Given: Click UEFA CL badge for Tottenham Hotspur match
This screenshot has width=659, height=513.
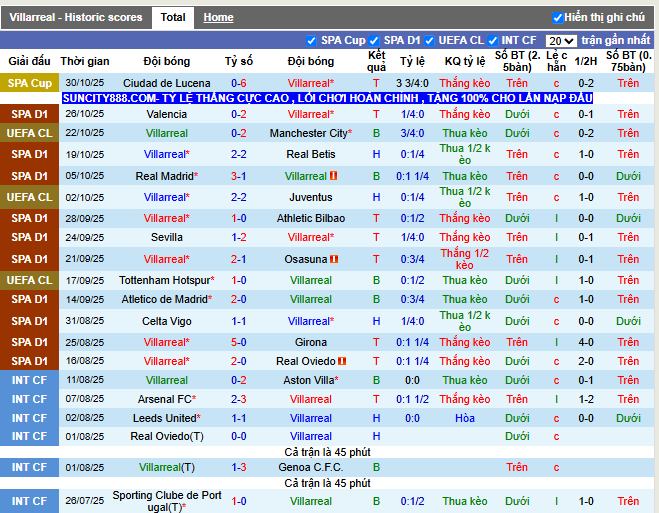Looking at the screenshot, I should click(29, 280).
